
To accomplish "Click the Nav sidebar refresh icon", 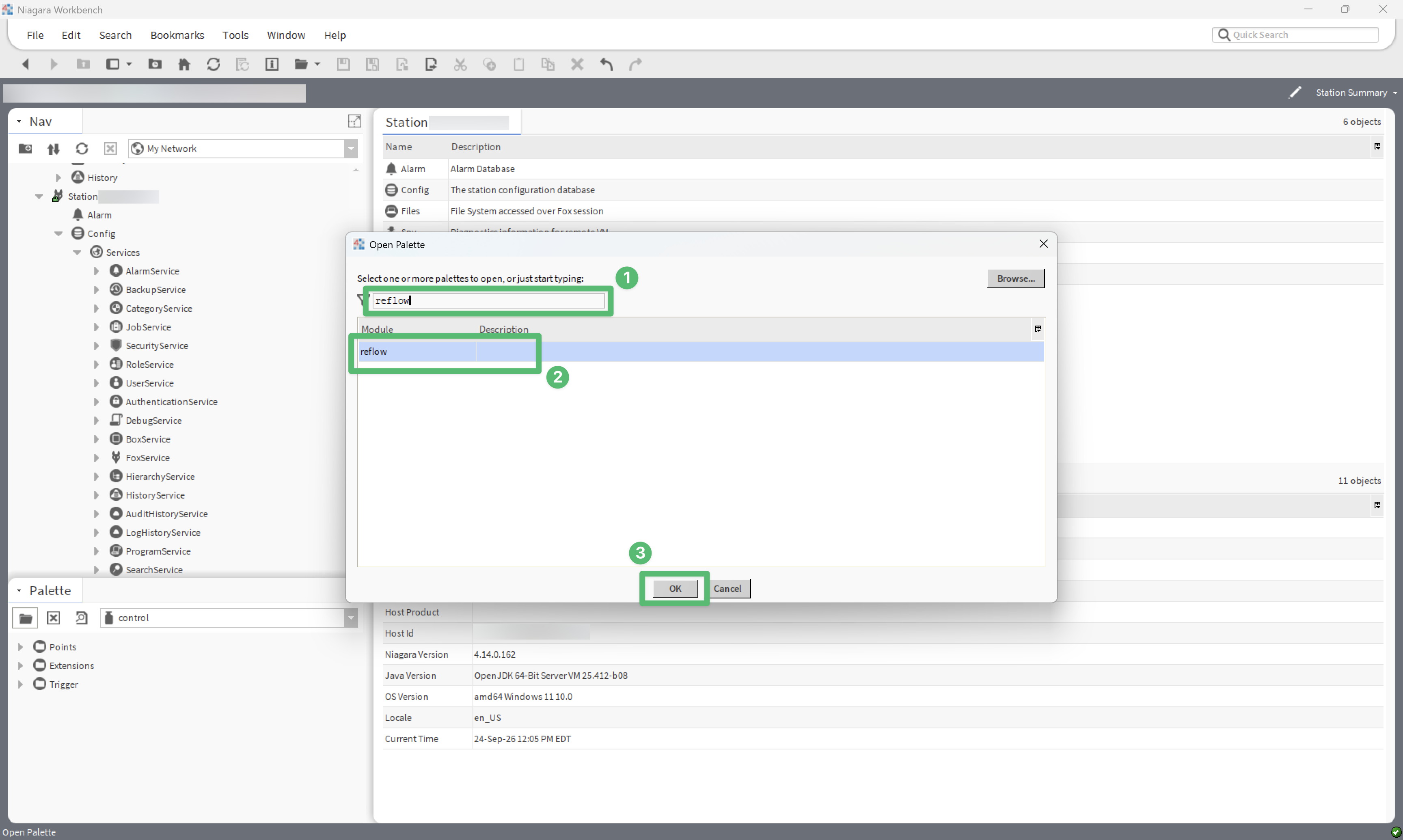I will tap(82, 148).
